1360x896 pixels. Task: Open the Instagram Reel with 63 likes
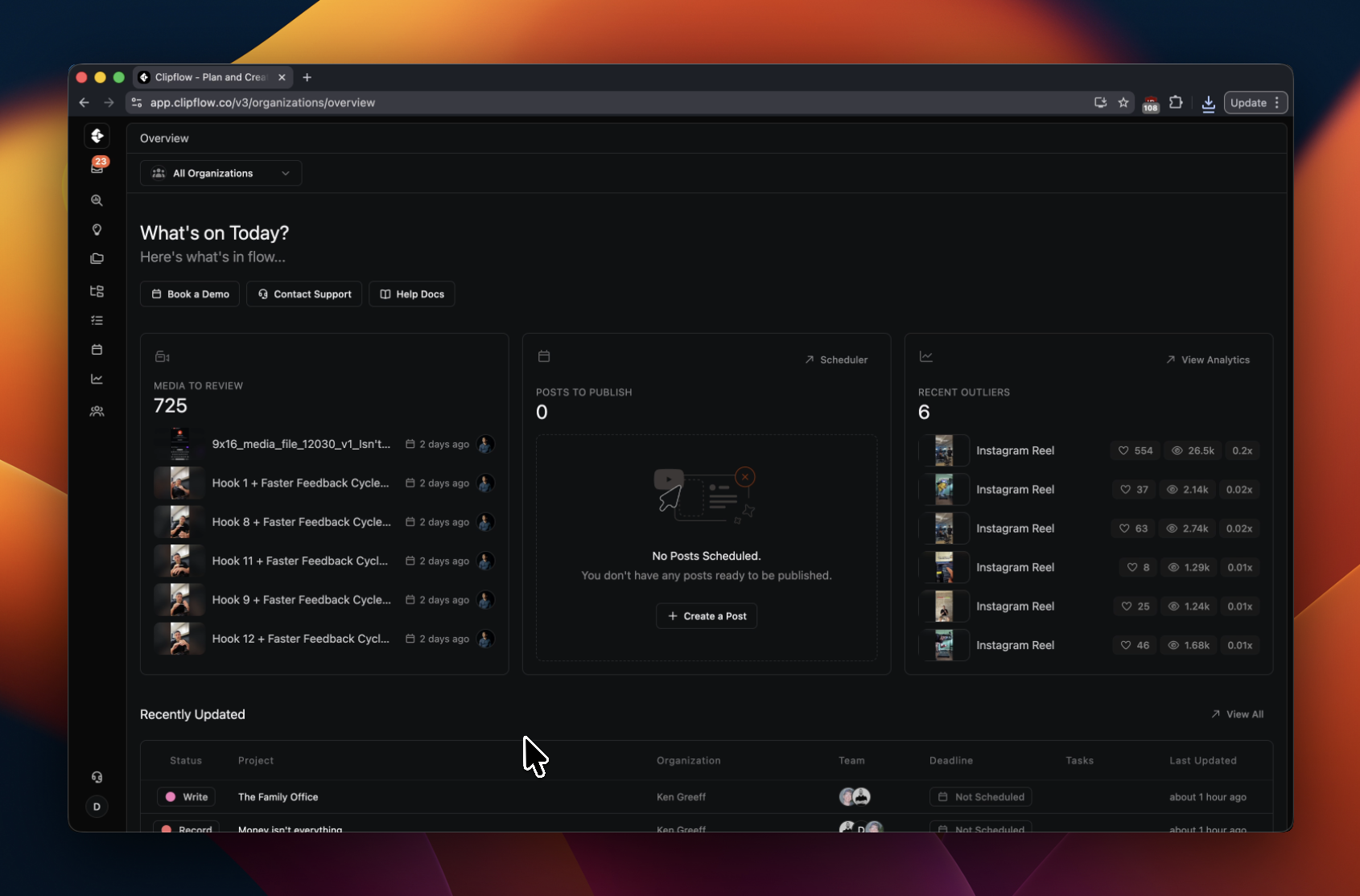click(x=1089, y=528)
